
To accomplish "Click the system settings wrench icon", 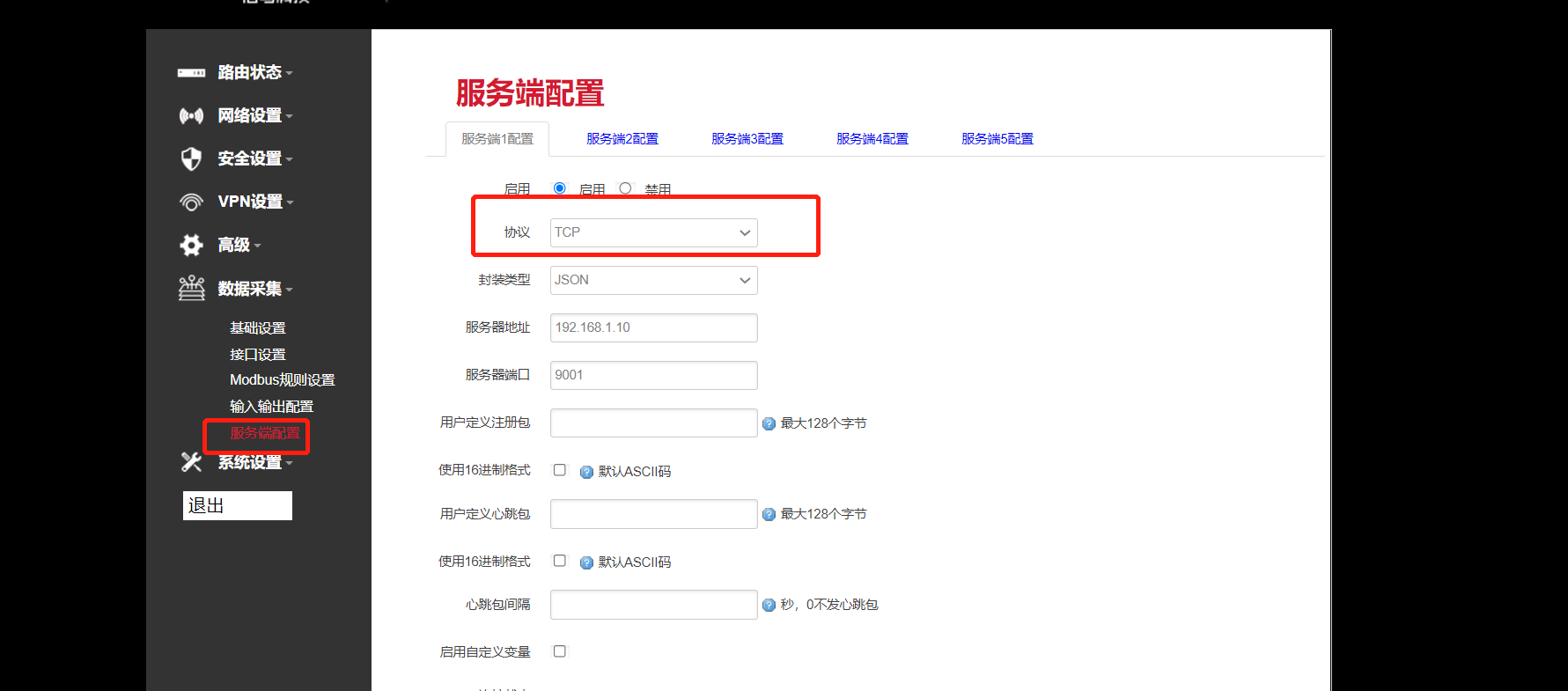I will pyautogui.click(x=191, y=461).
